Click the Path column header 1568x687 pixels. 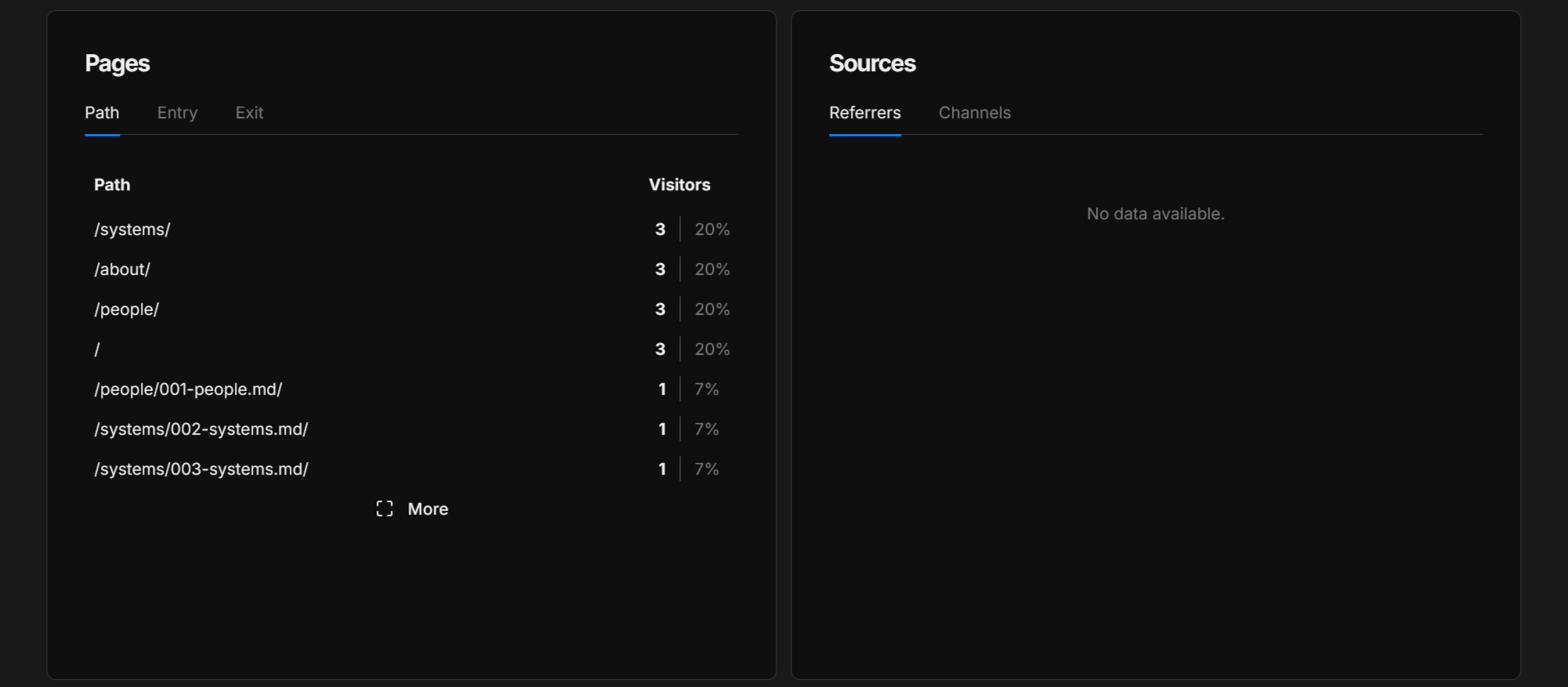point(112,185)
